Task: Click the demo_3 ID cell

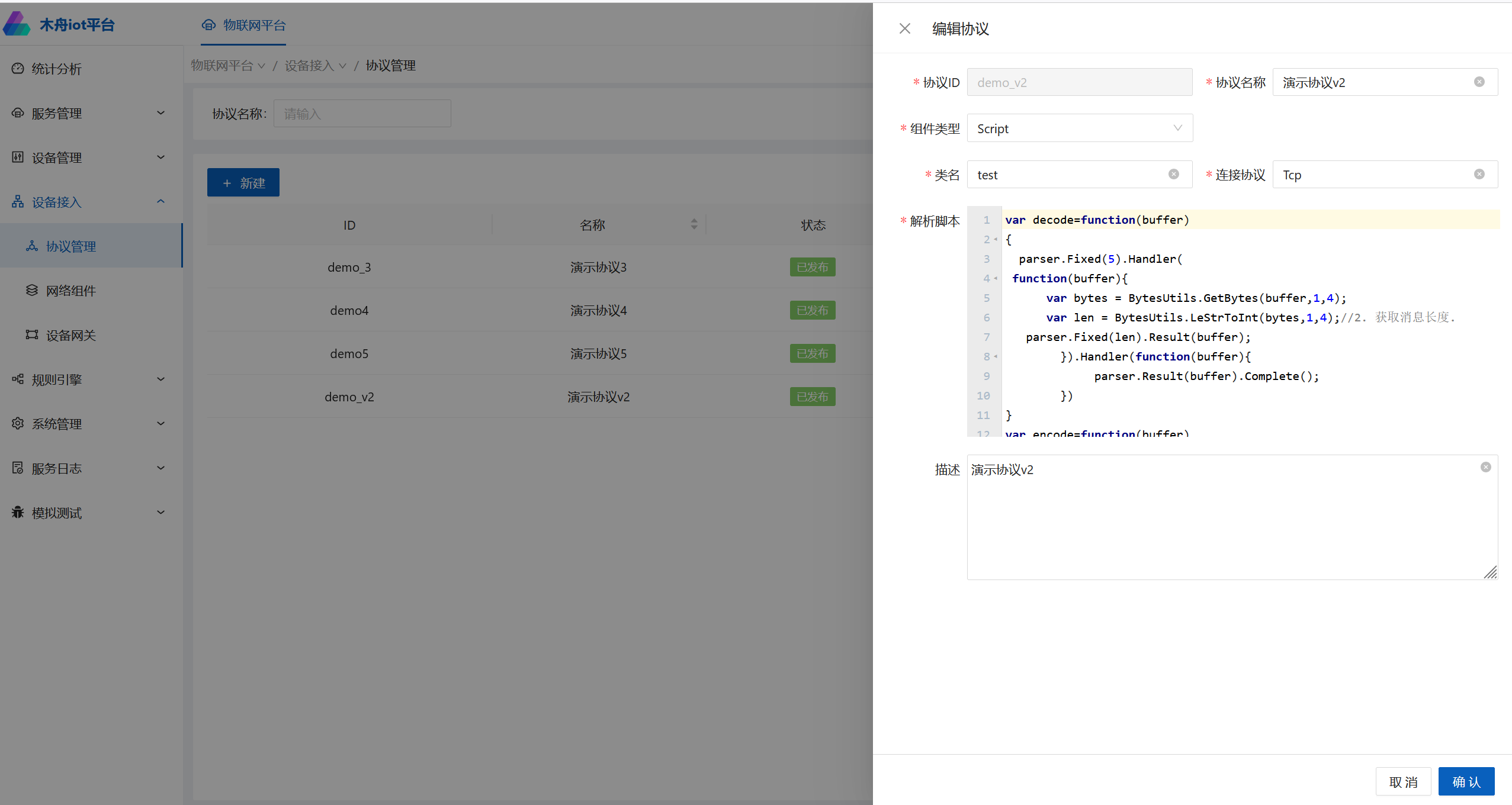Action: coord(349,267)
